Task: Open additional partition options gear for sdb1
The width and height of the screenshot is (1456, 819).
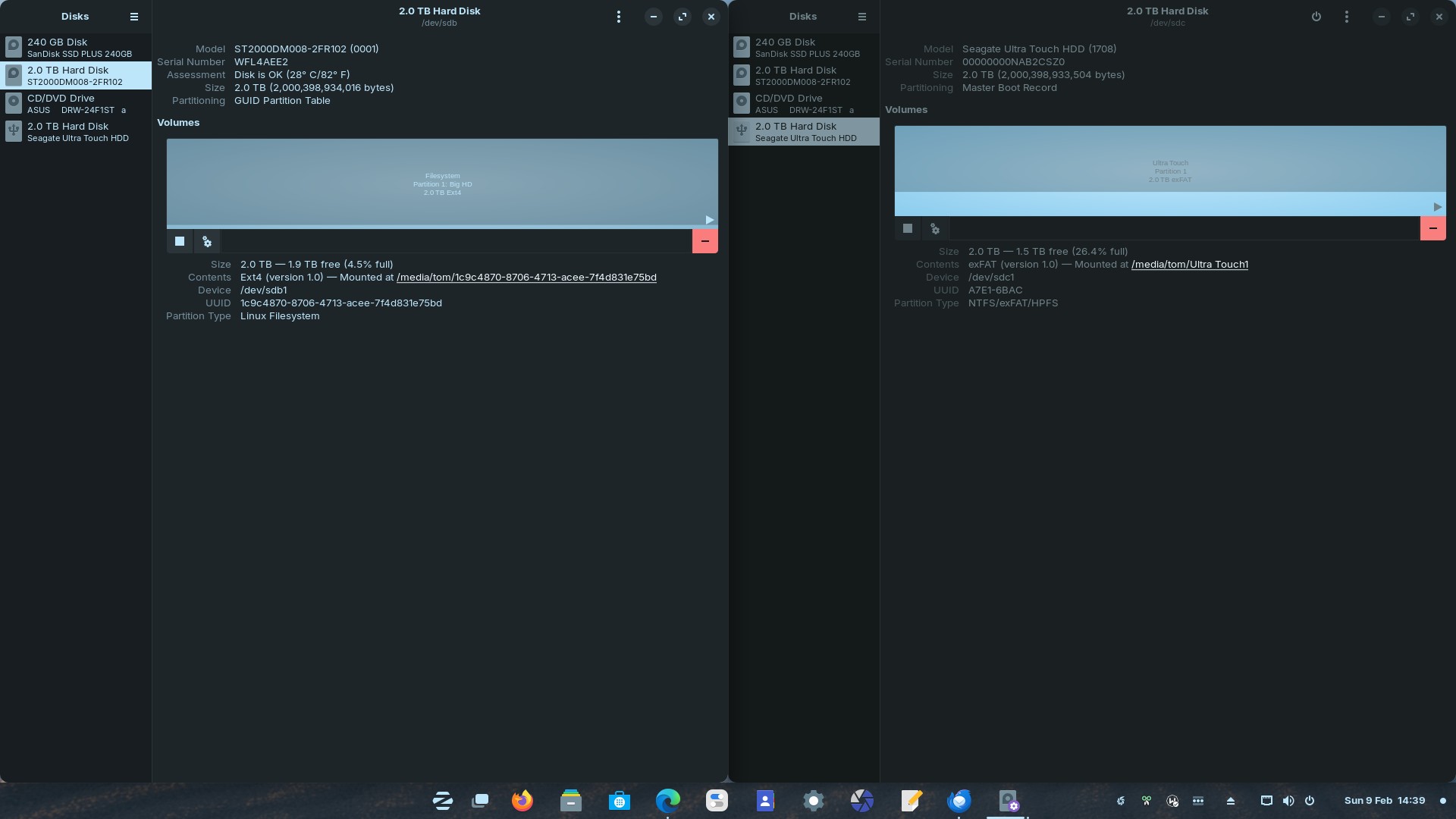Action: 207,241
